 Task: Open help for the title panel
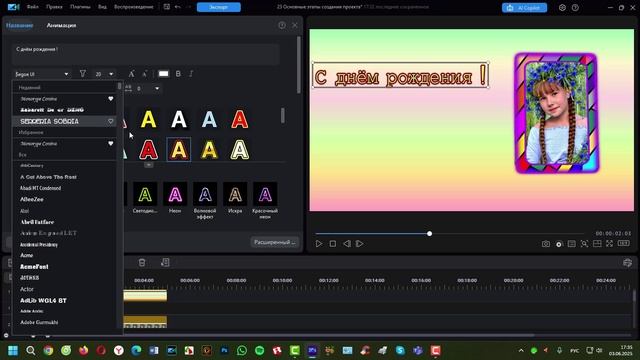tap(282, 25)
